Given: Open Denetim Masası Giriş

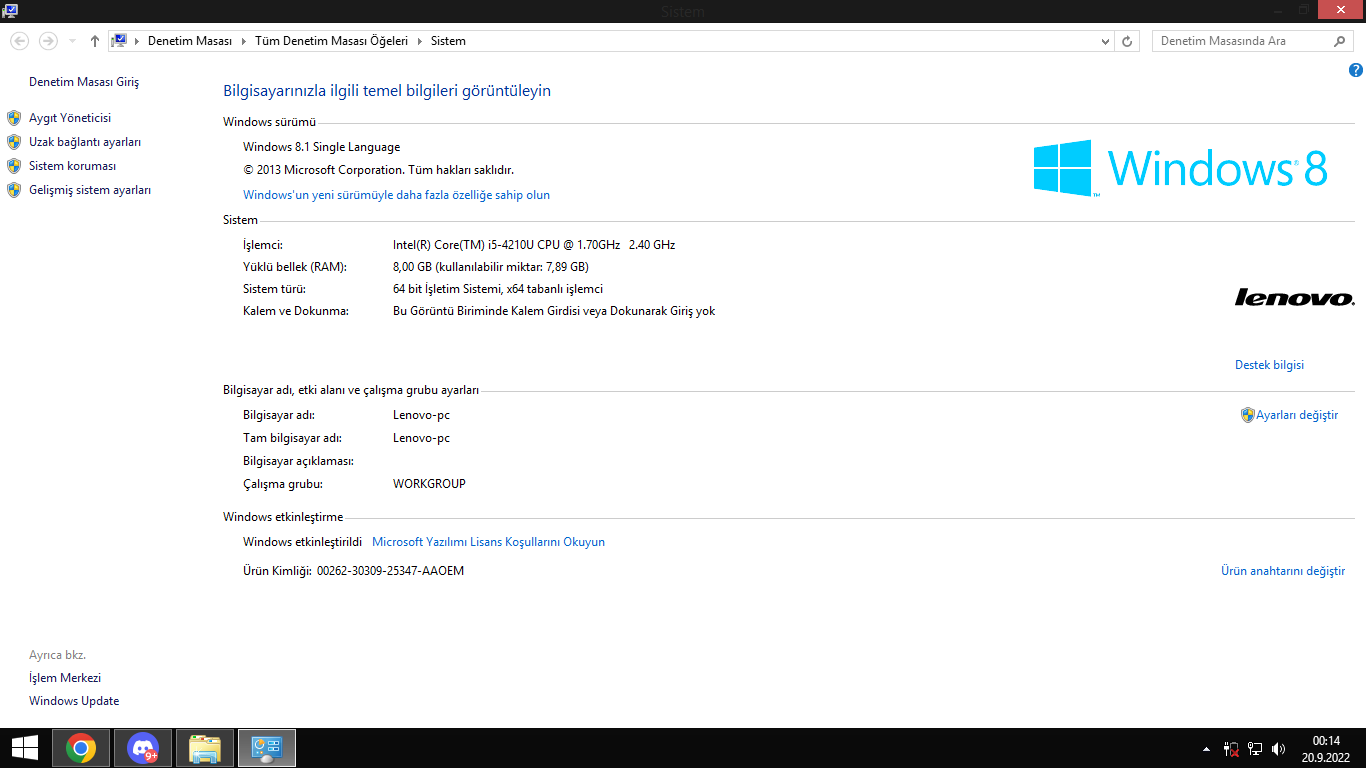Looking at the screenshot, I should point(84,82).
